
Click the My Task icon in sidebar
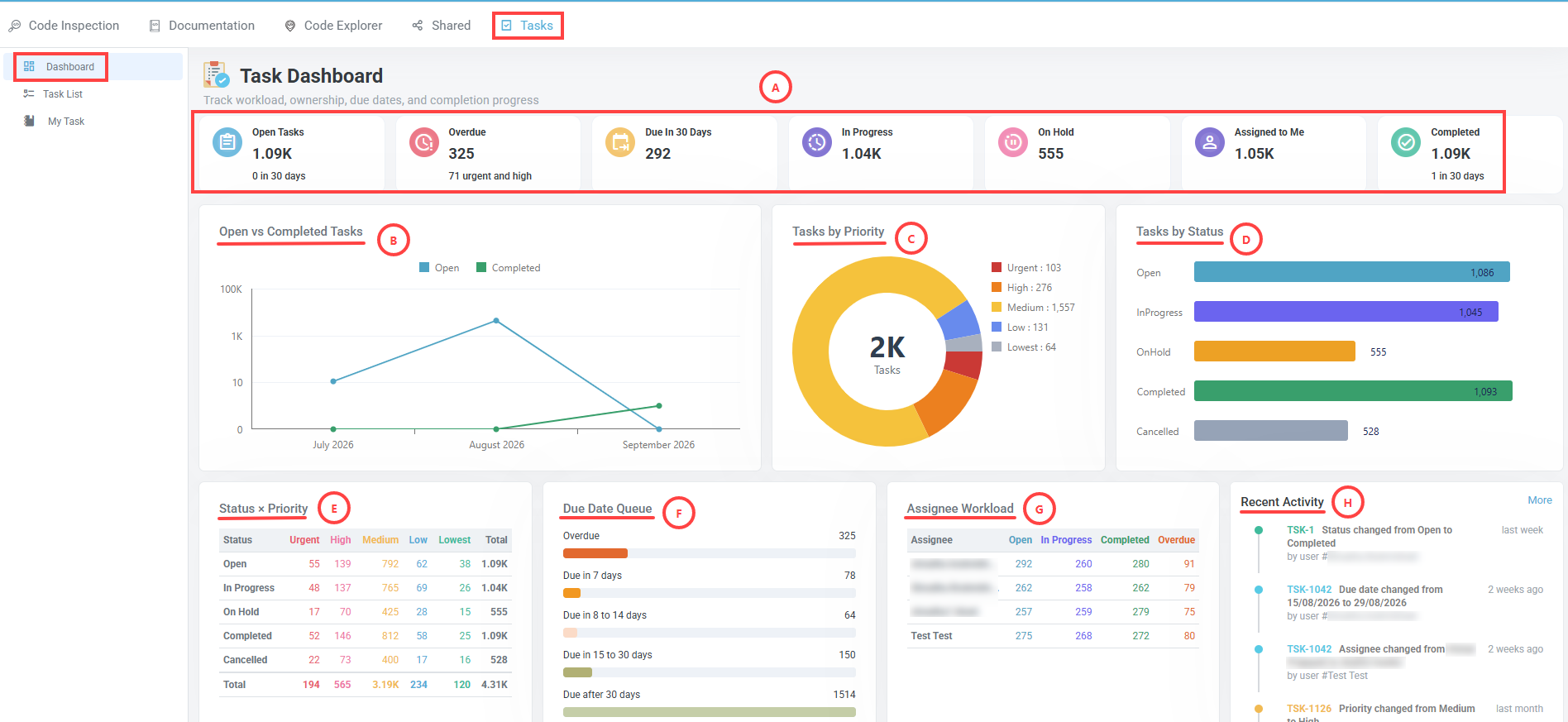click(x=29, y=121)
